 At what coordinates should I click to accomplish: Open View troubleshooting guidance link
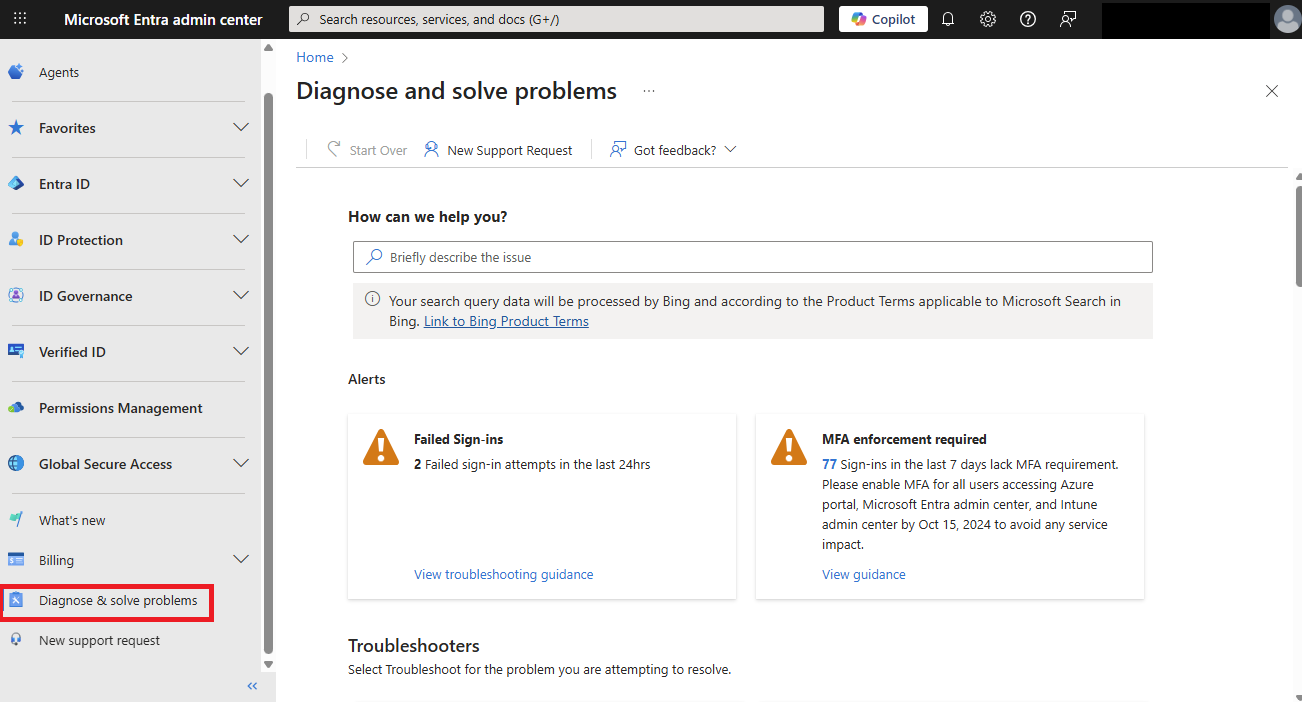coord(503,574)
